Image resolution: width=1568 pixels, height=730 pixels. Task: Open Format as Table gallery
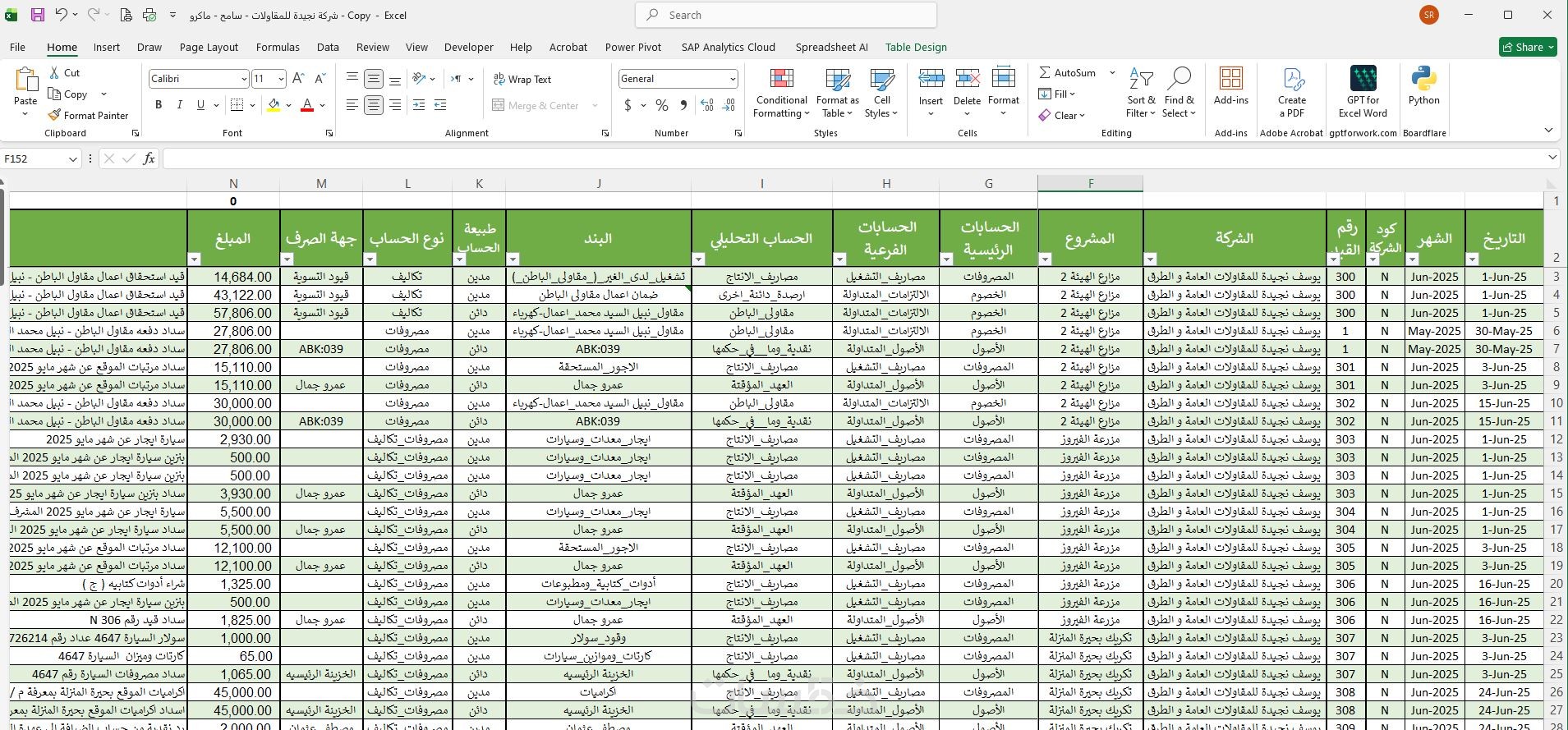click(838, 93)
